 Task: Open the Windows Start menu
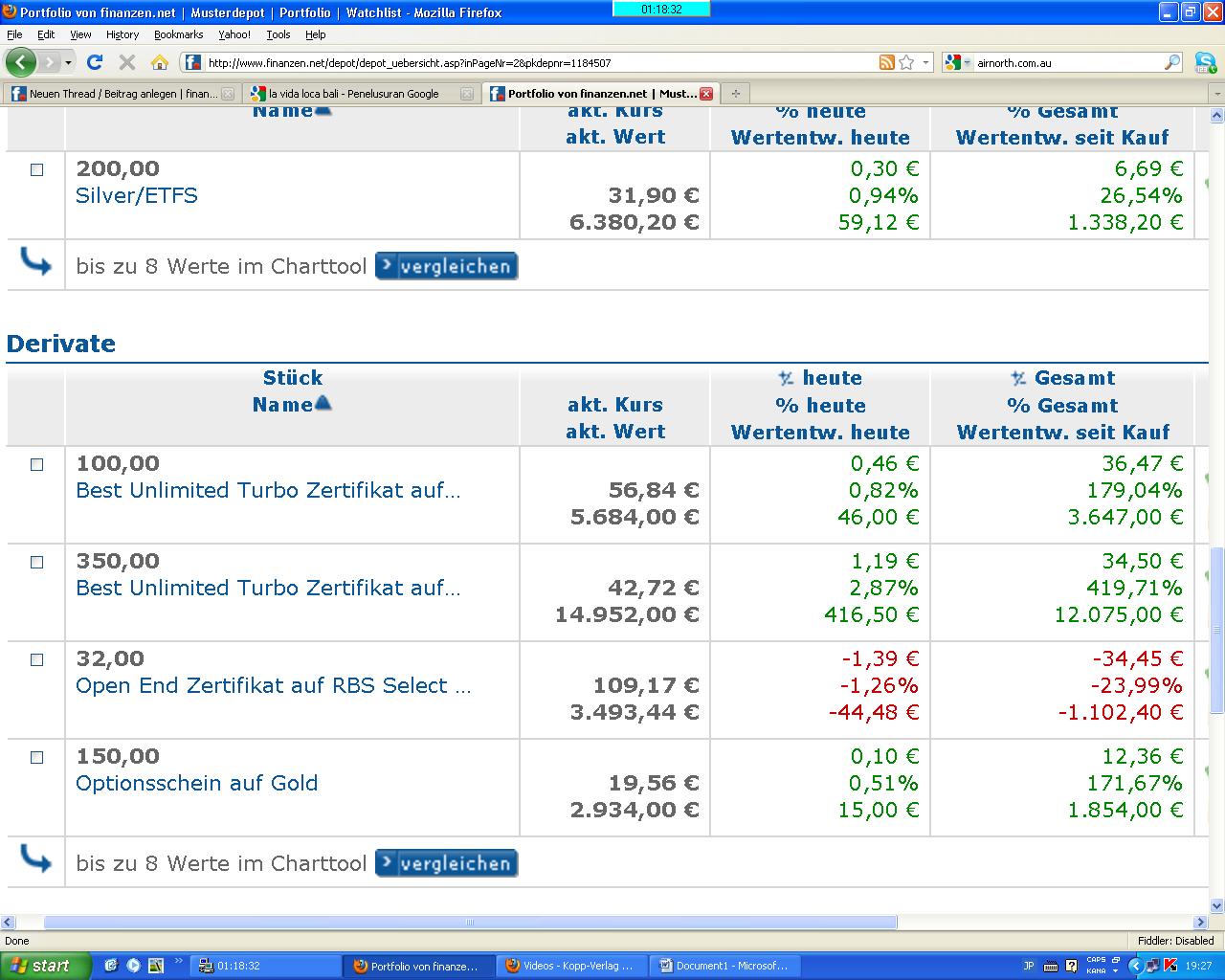pos(46,966)
